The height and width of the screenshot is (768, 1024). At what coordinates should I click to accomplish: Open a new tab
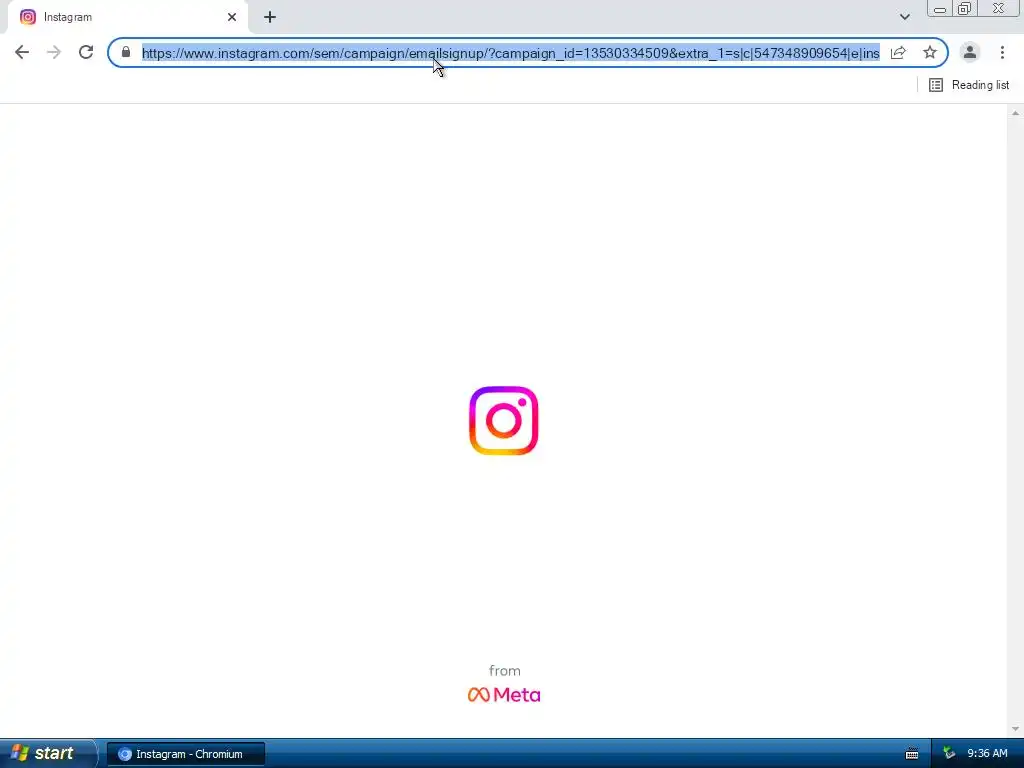coord(270,17)
